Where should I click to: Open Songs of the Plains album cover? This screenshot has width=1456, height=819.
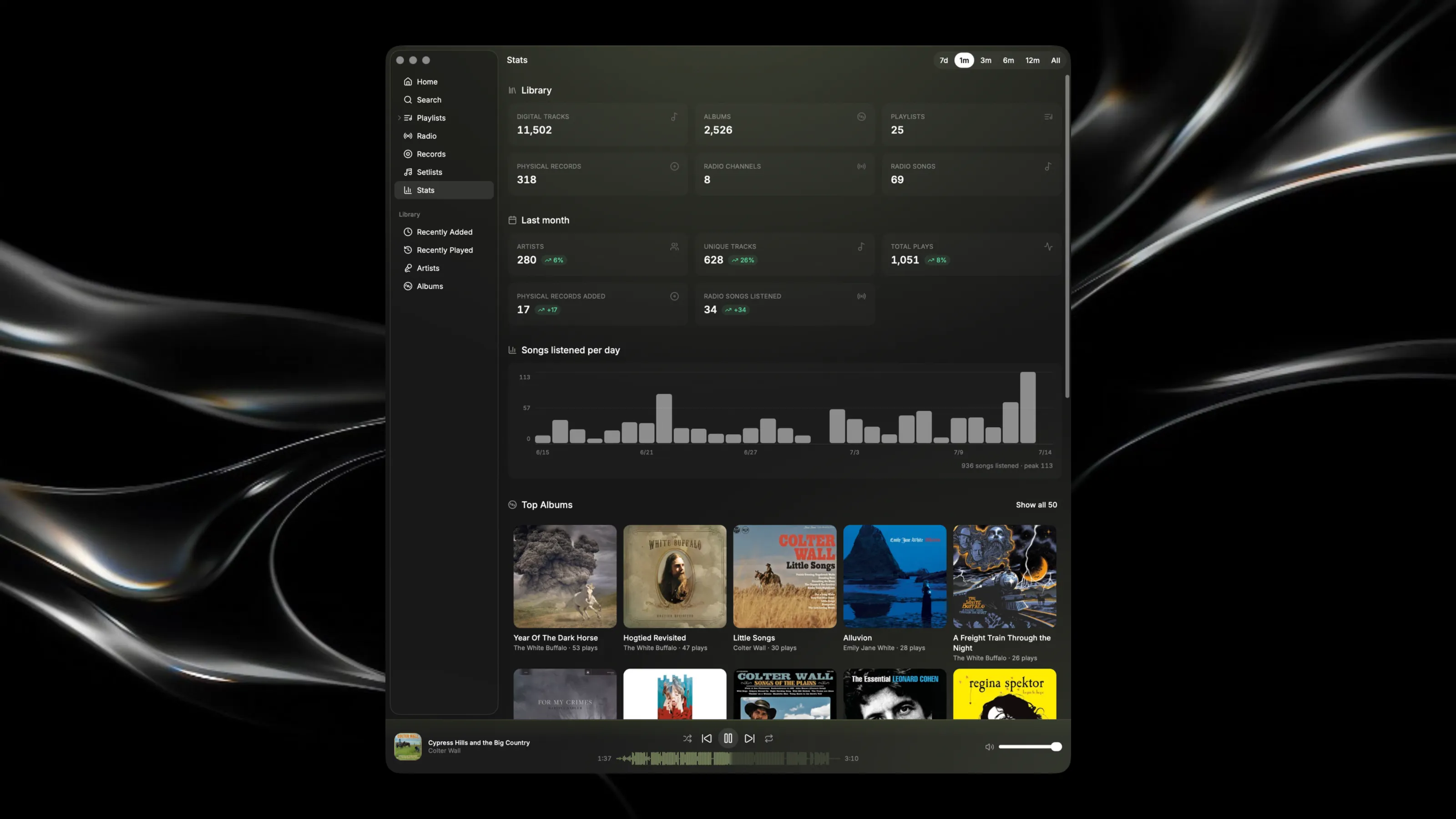click(784, 694)
